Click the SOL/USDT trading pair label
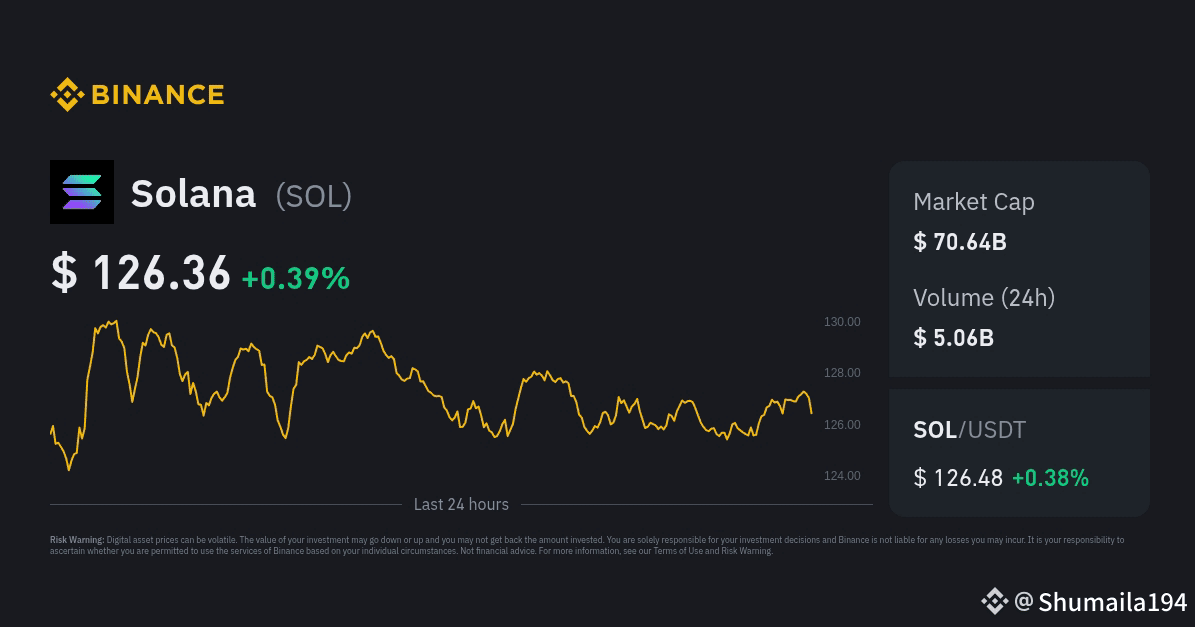1195x627 pixels. (969, 430)
